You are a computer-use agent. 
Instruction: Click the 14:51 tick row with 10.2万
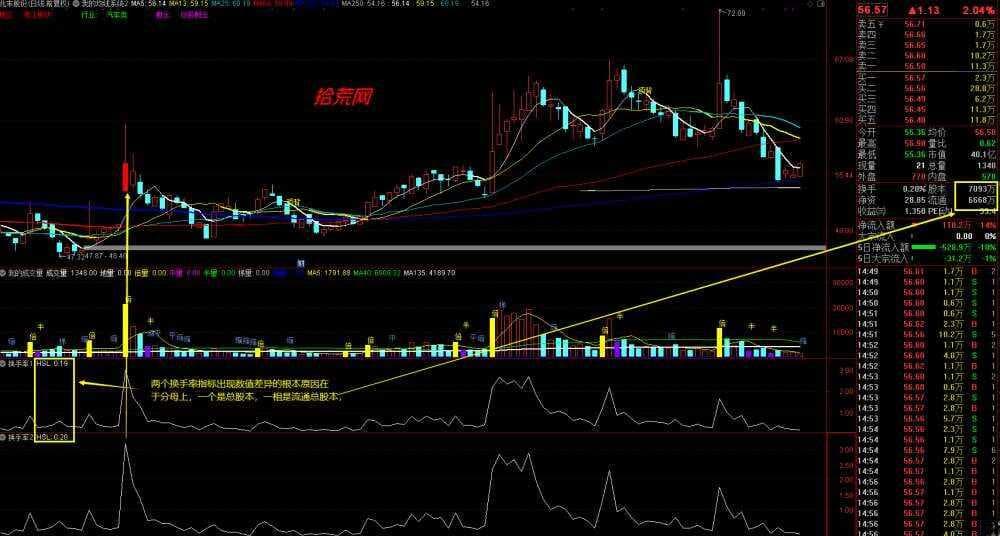(x=926, y=334)
